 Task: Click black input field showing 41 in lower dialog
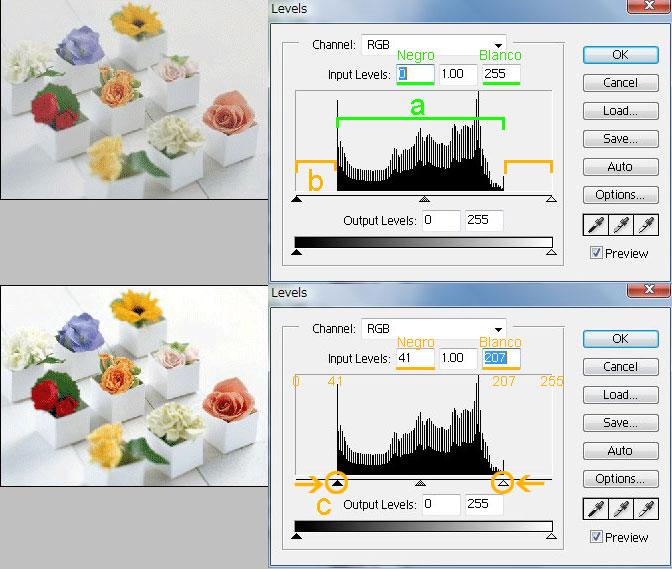pyautogui.click(x=415, y=358)
